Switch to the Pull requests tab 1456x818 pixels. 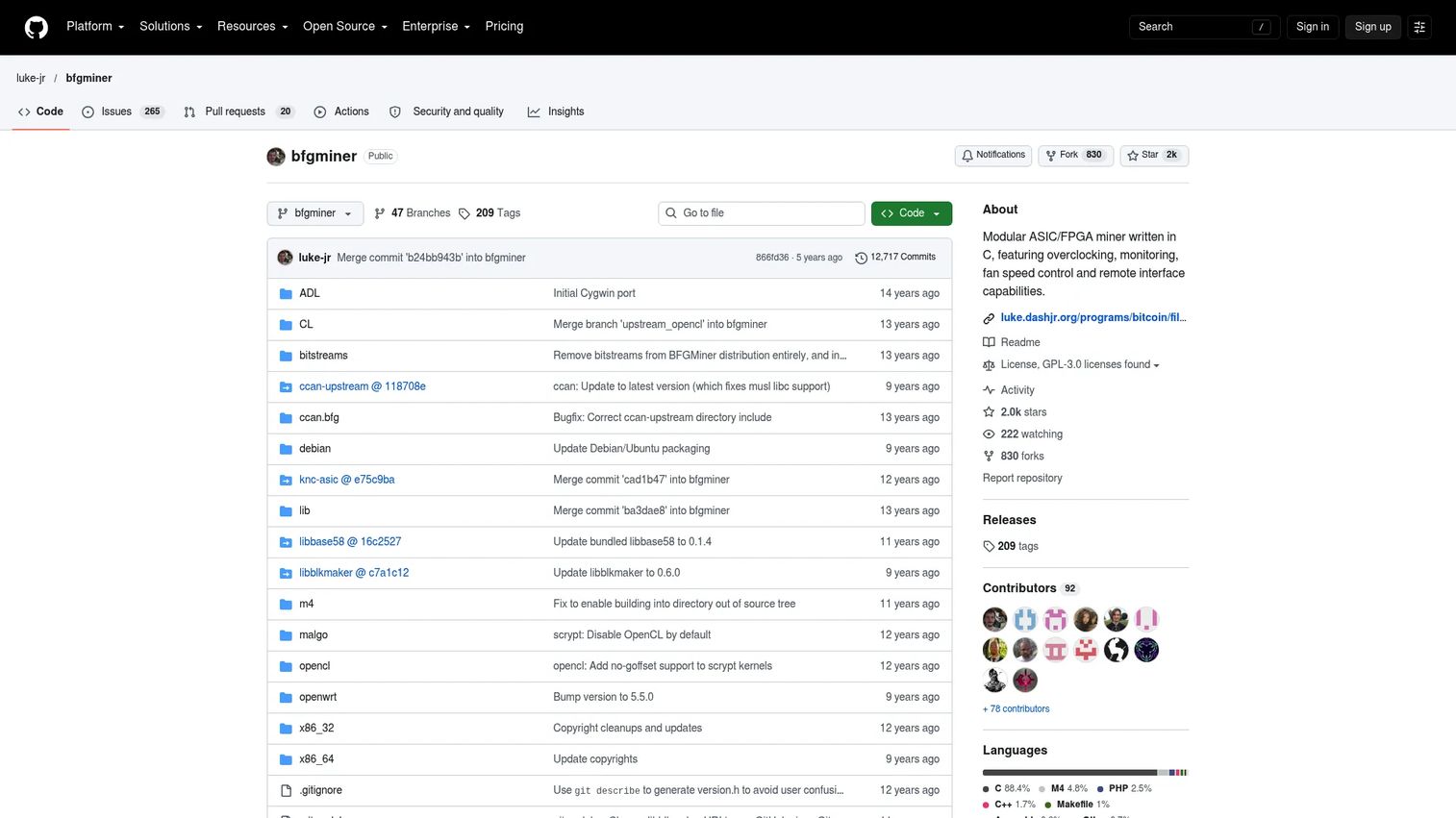tap(238, 112)
